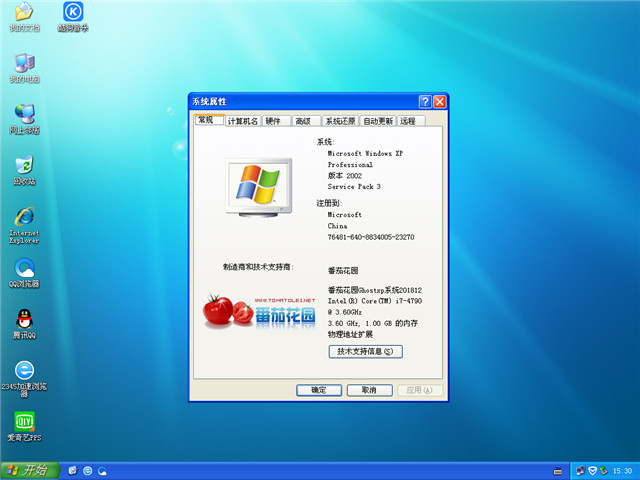Switch to the 系统还原 tab

point(340,121)
